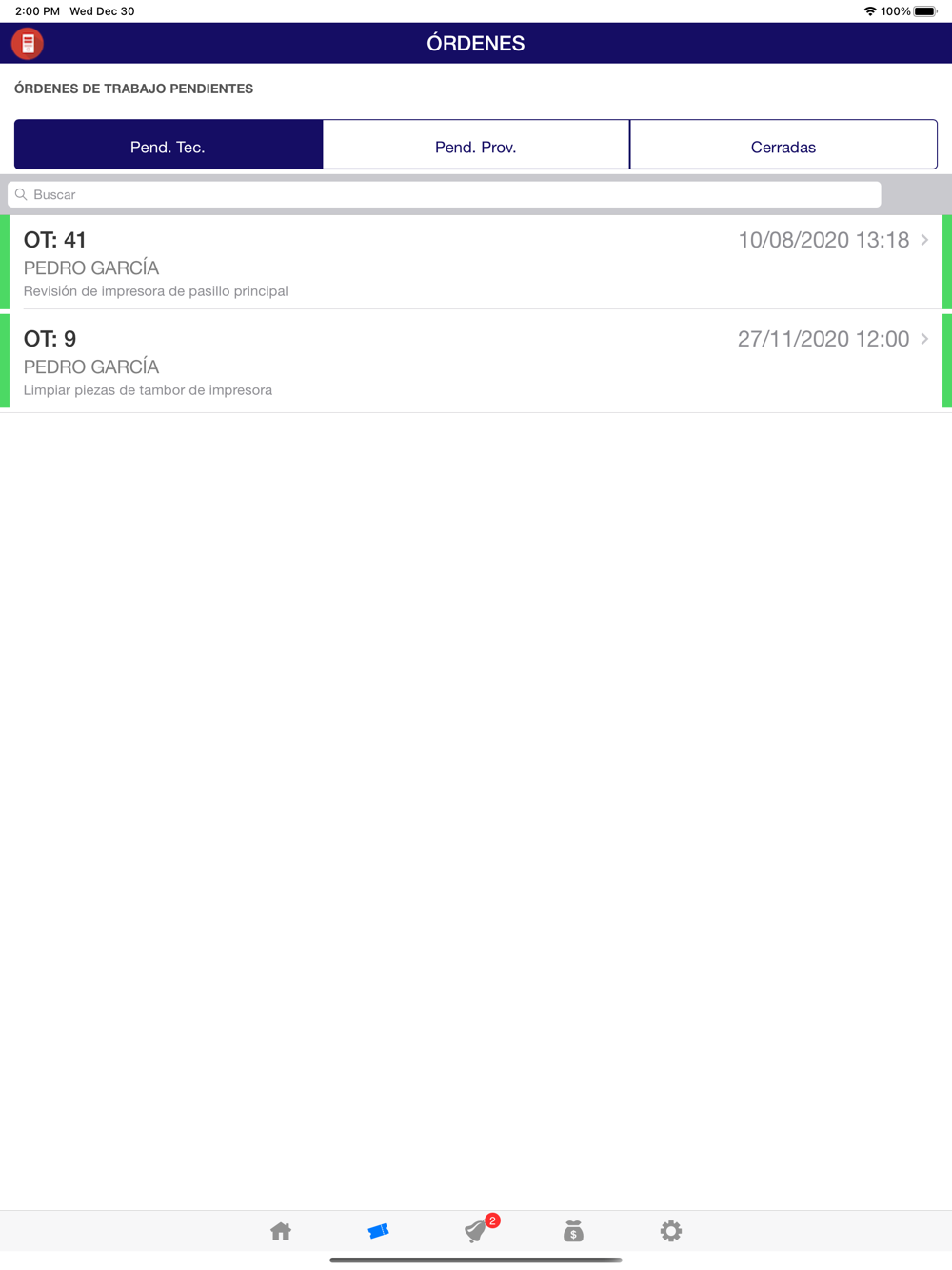
Task: Tap the red document icon in header
Action: [28, 44]
